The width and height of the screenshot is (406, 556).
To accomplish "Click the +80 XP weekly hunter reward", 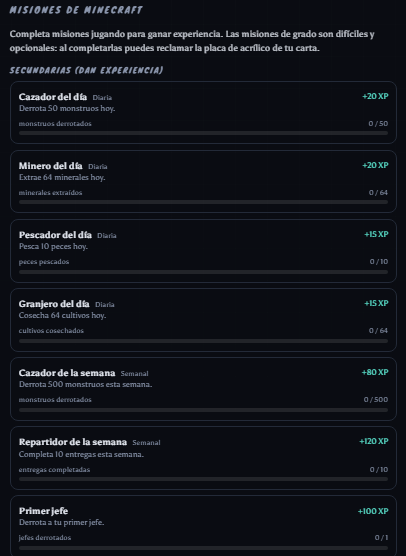I will coord(375,372).
